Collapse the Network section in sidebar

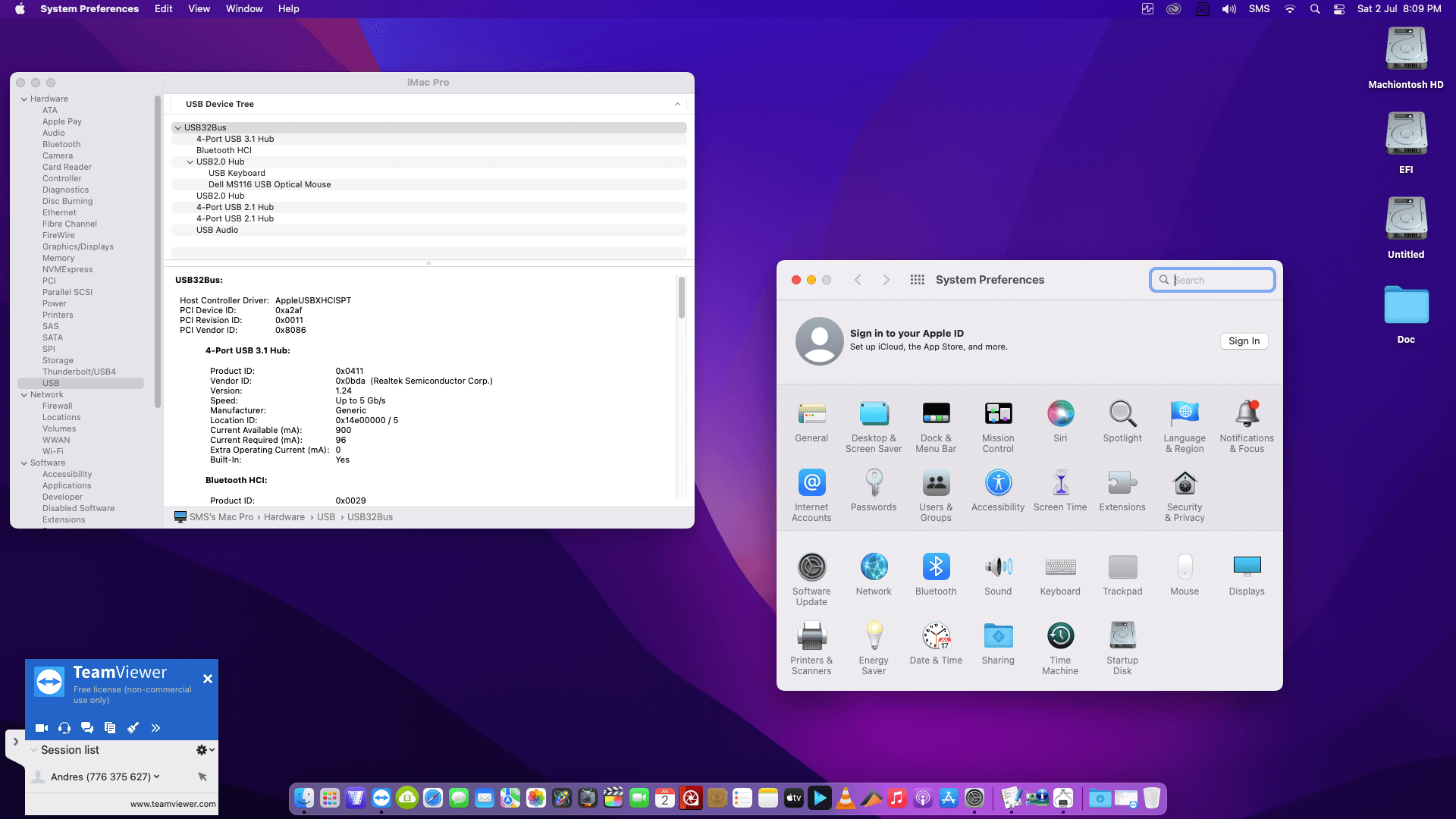pos(24,395)
